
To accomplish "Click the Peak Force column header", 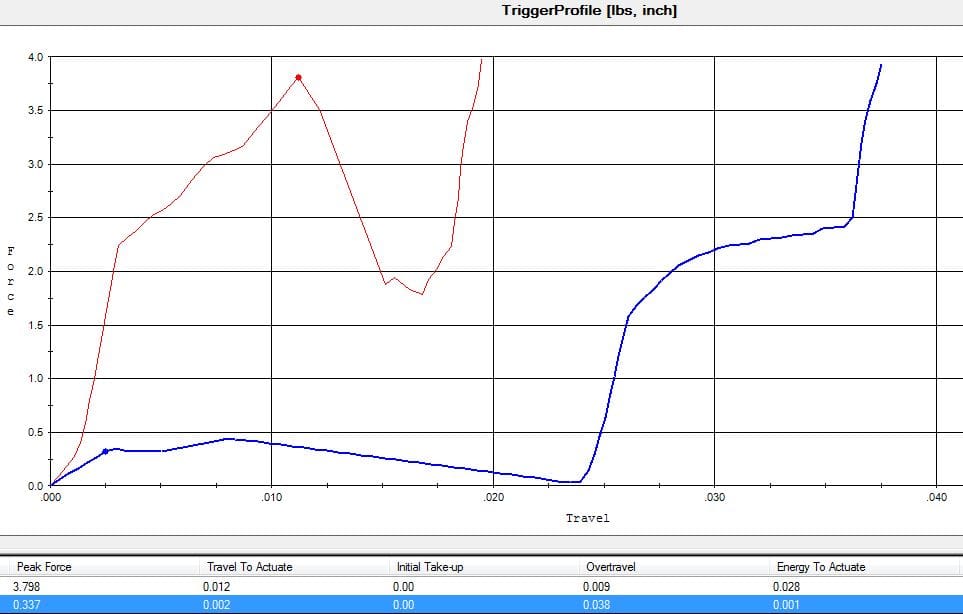I will (44, 567).
